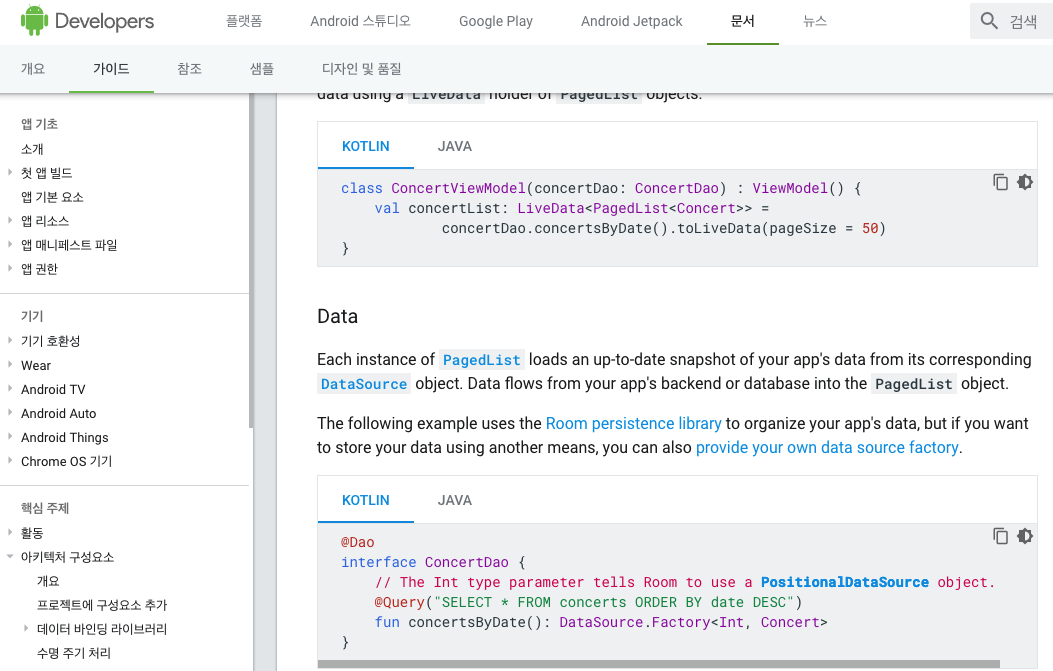Viewport: 1053px width, 671px height.
Task: Copy the ConcertViewModel code sample
Action: [x=1000, y=182]
